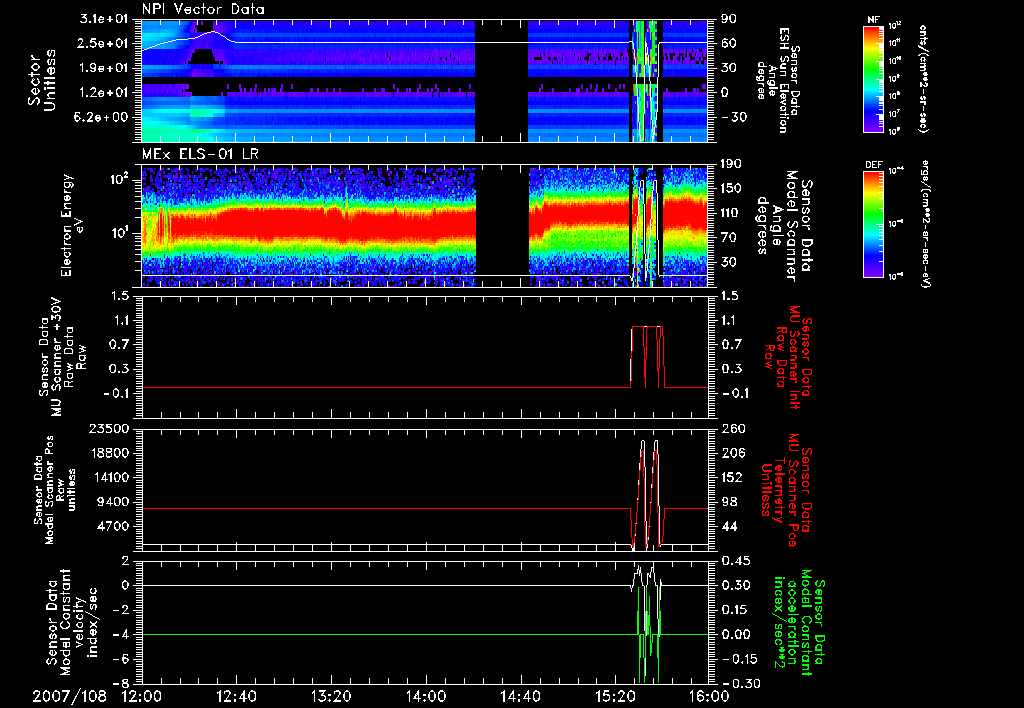Click the 150 scanner angle tick value

[731, 188]
